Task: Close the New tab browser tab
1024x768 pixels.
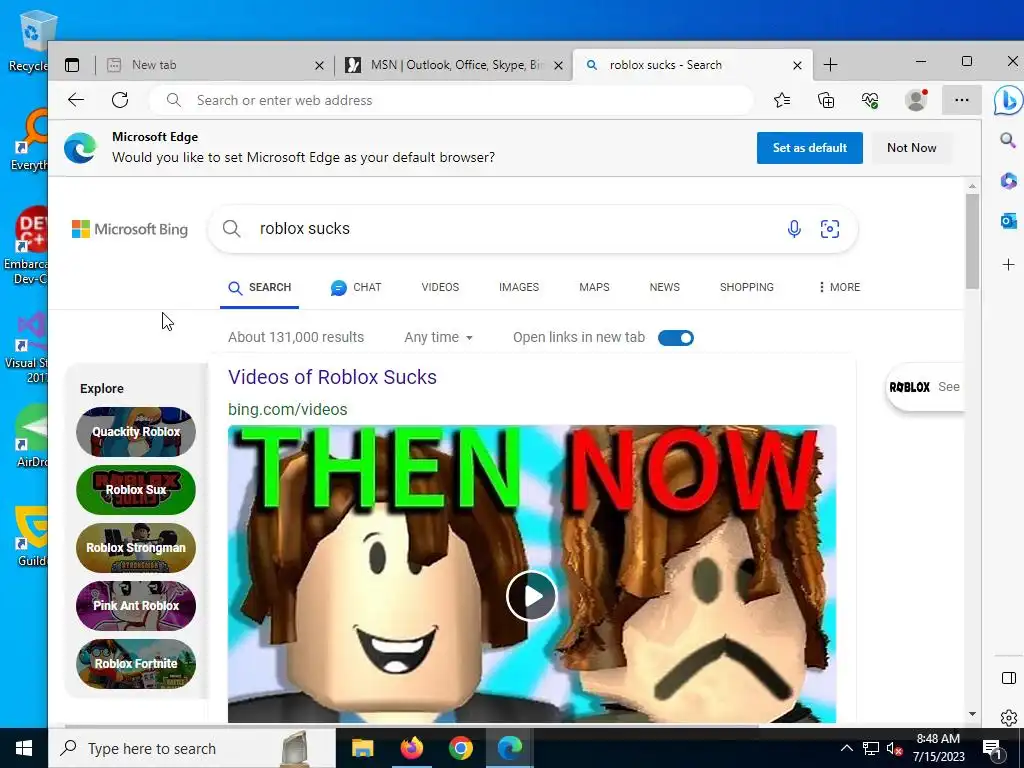Action: click(319, 65)
